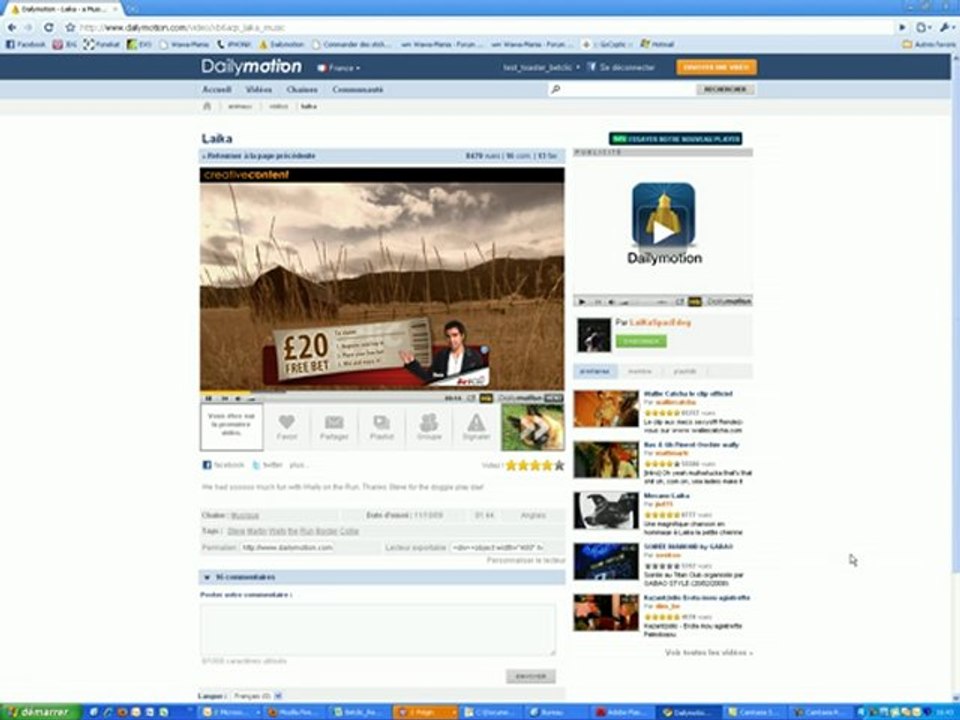Open the Accueil menu item
The width and height of the screenshot is (960, 720).
(217, 89)
